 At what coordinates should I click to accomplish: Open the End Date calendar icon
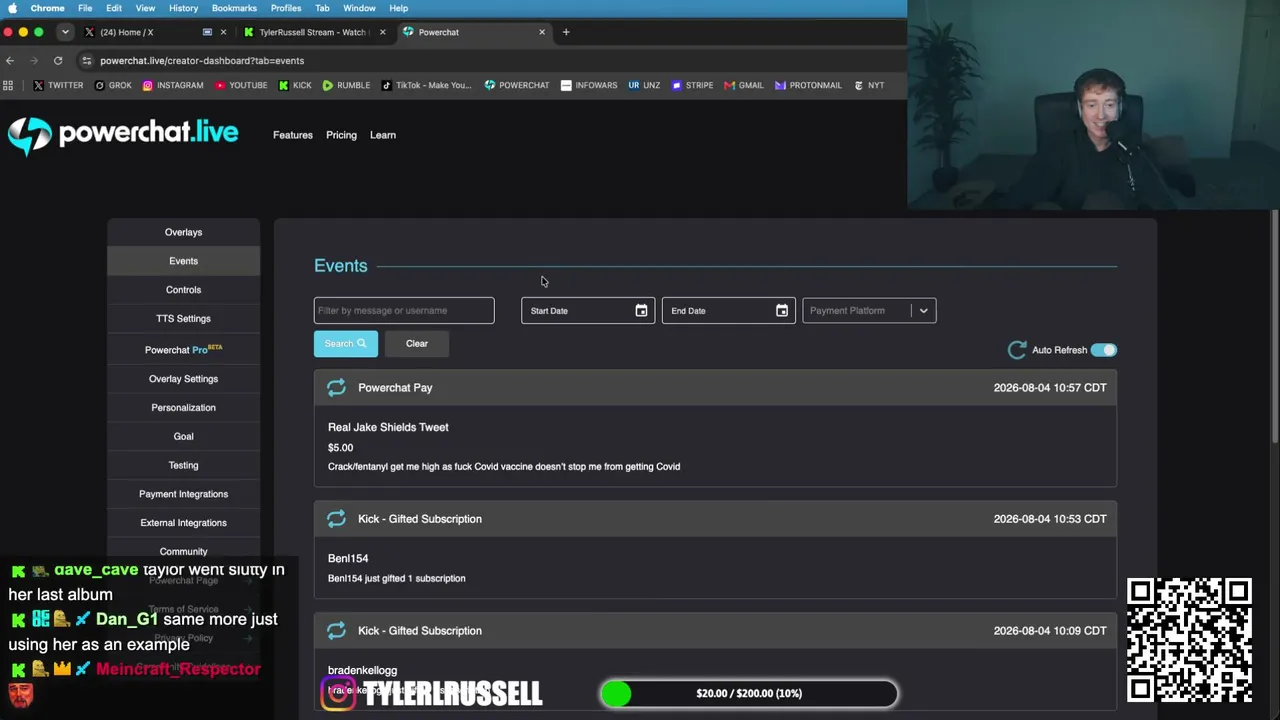[x=782, y=310]
